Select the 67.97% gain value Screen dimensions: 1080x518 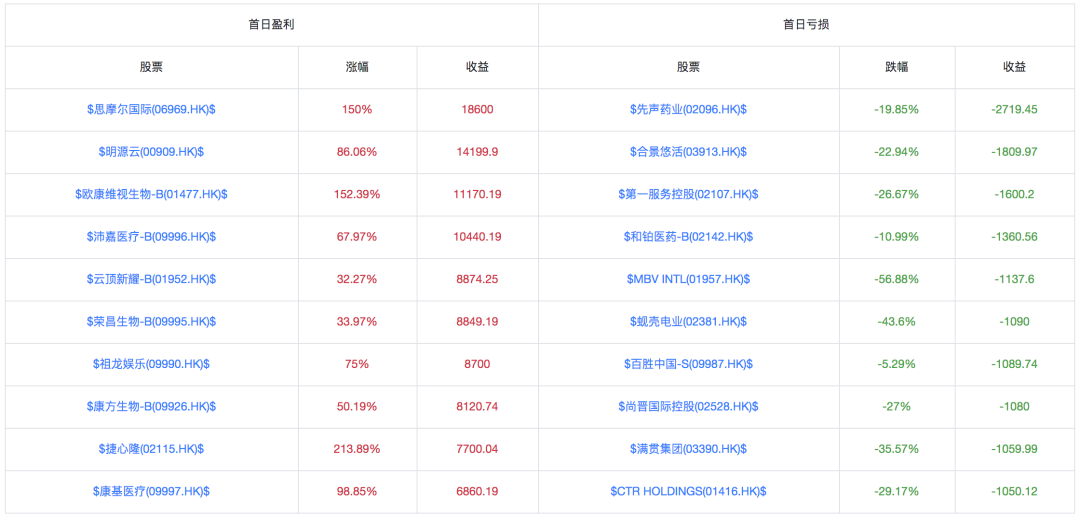(x=357, y=236)
